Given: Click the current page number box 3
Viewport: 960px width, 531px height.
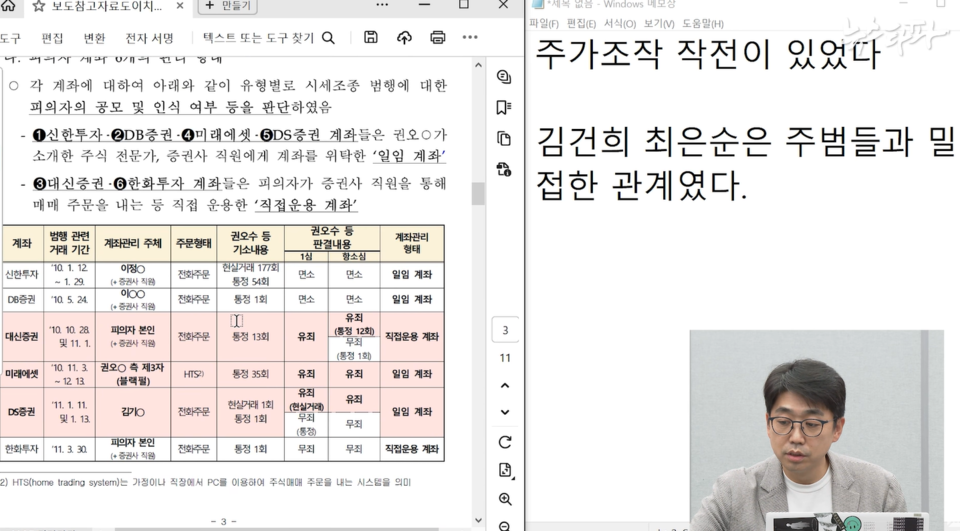Looking at the screenshot, I should point(505,330).
